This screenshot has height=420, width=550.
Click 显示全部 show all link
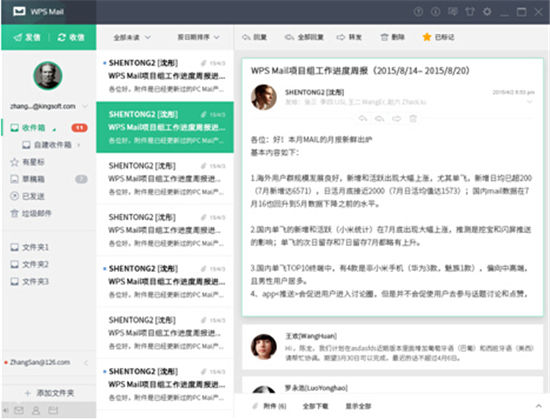(x=358, y=406)
